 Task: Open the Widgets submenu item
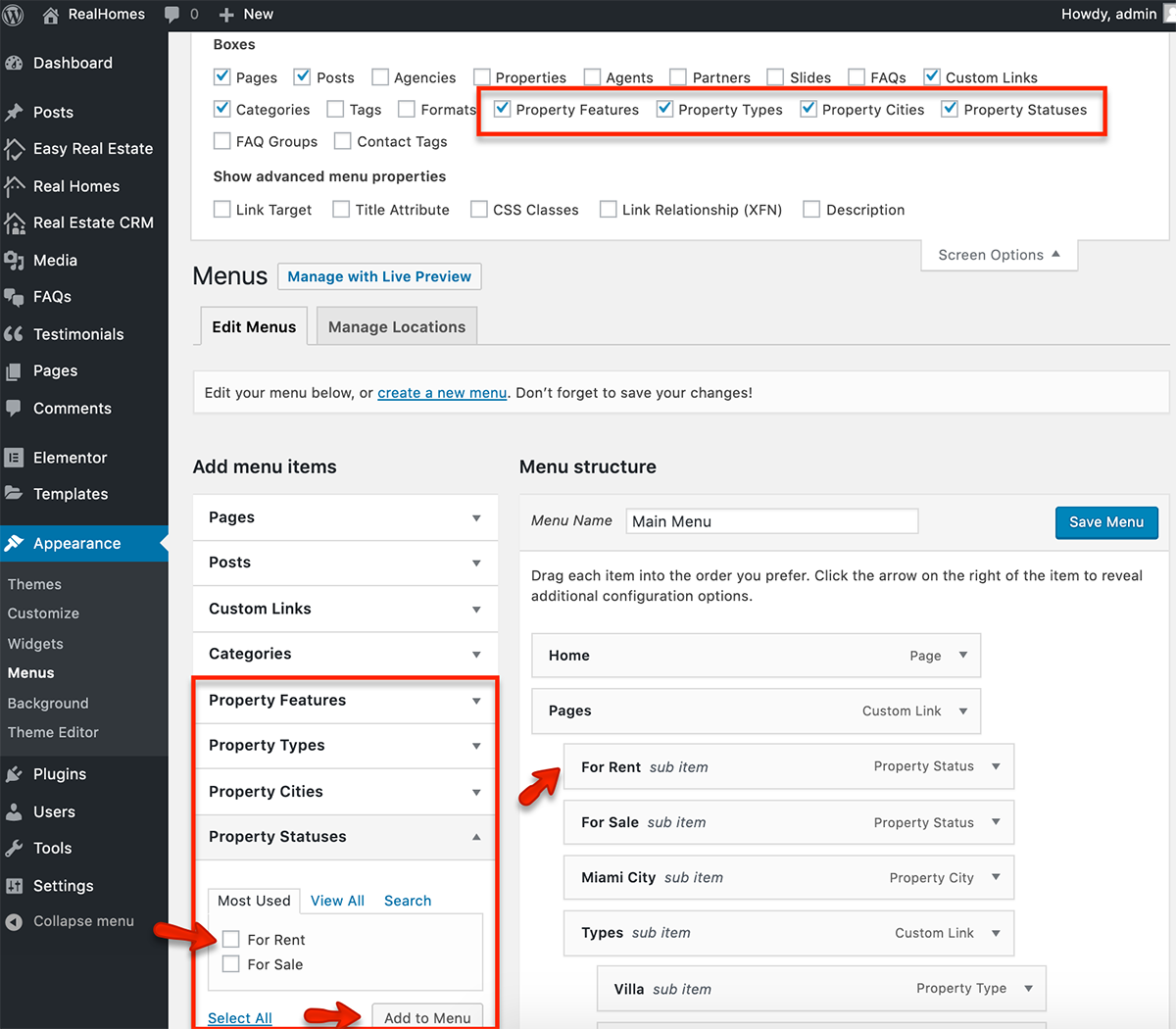35,644
